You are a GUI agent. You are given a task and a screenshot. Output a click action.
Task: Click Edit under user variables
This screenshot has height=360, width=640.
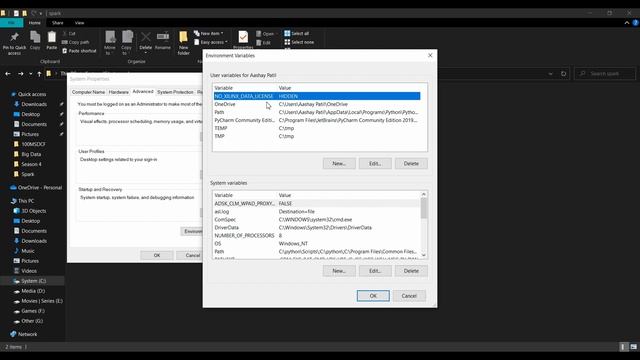pyautogui.click(x=375, y=164)
